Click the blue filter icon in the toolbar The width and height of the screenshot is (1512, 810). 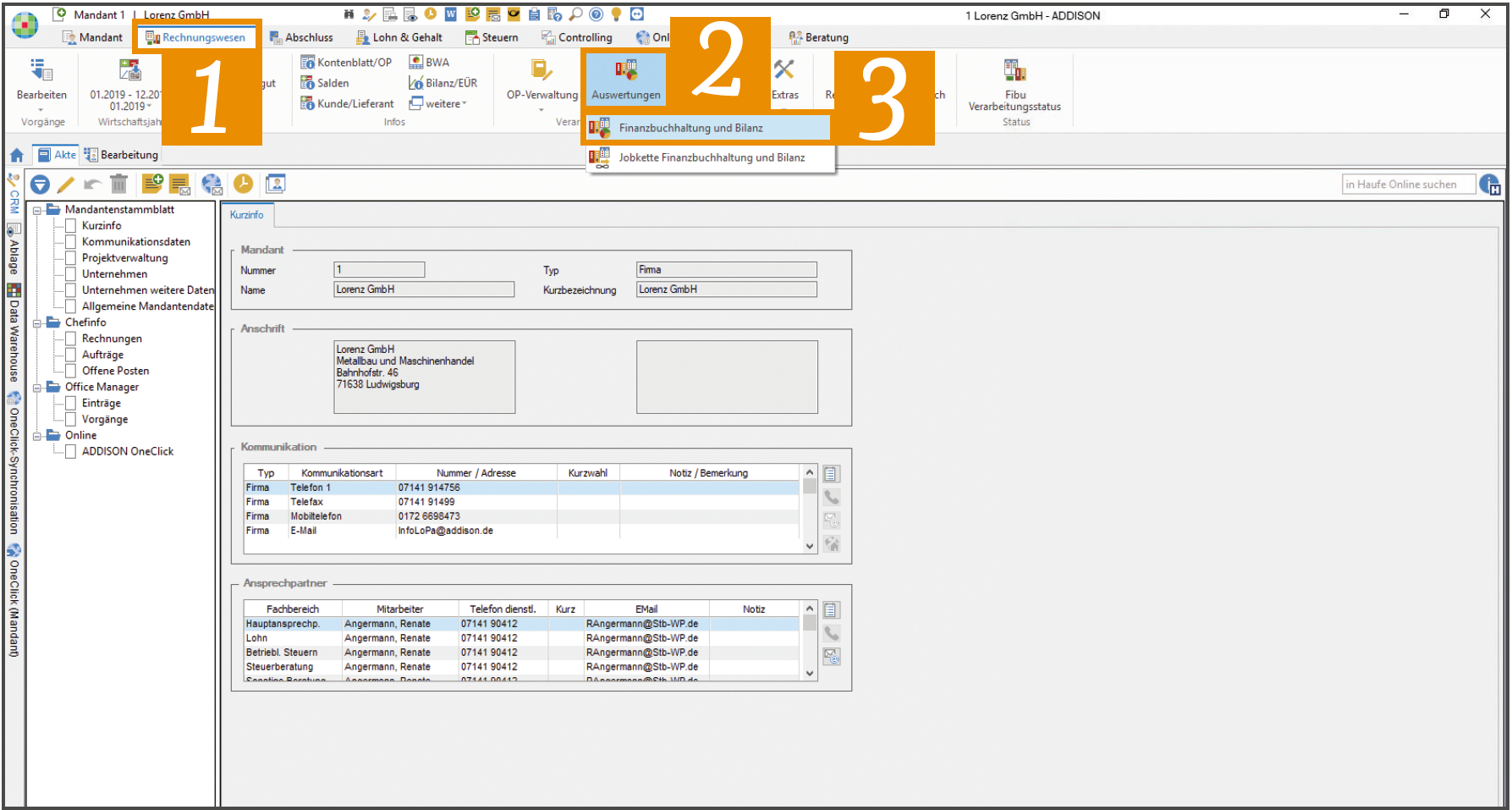[x=40, y=184]
